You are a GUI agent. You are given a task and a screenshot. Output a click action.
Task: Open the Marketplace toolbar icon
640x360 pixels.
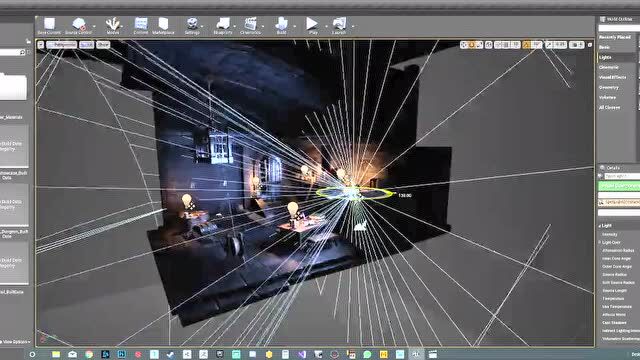(163, 26)
